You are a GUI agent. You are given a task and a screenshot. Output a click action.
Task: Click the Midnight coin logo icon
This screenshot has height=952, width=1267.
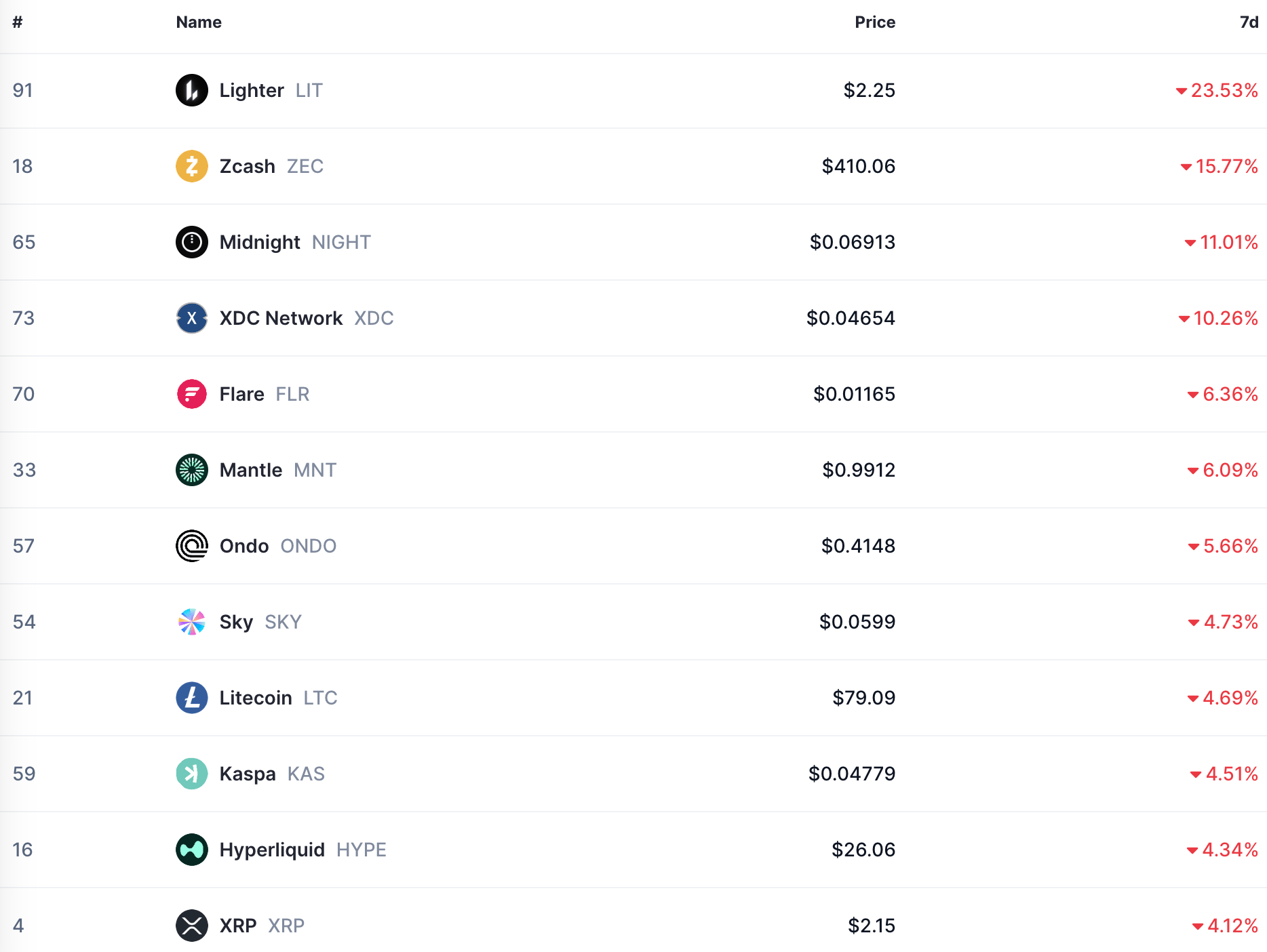pos(192,242)
